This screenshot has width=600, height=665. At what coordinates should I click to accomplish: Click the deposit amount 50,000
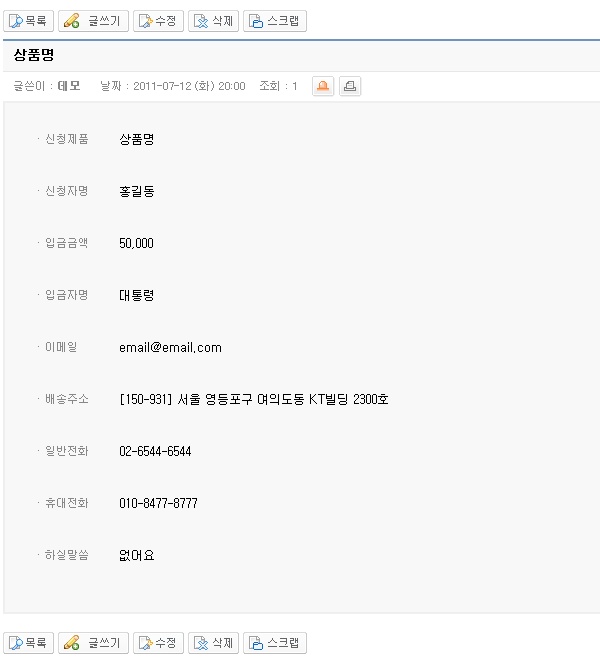click(136, 243)
